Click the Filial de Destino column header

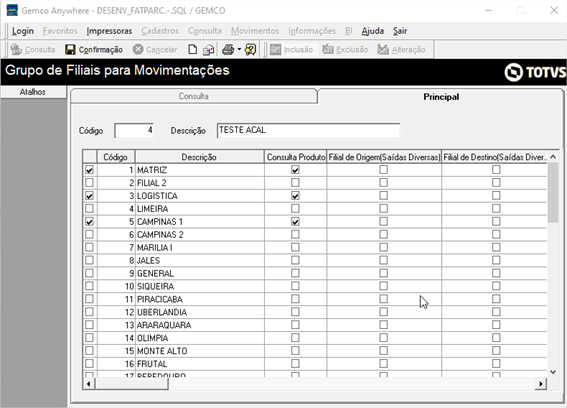click(x=494, y=157)
